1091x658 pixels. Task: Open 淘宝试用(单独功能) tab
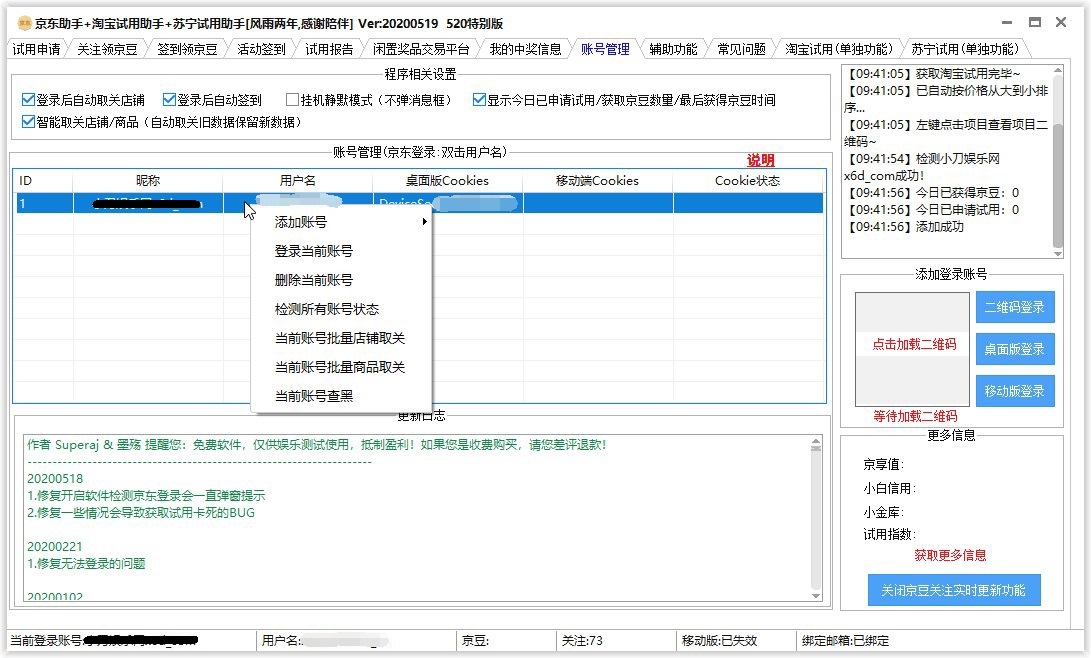click(x=839, y=49)
